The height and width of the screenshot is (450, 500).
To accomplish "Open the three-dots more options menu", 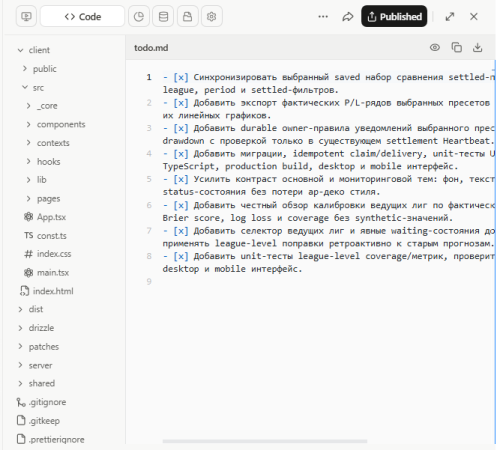I will click(x=323, y=16).
